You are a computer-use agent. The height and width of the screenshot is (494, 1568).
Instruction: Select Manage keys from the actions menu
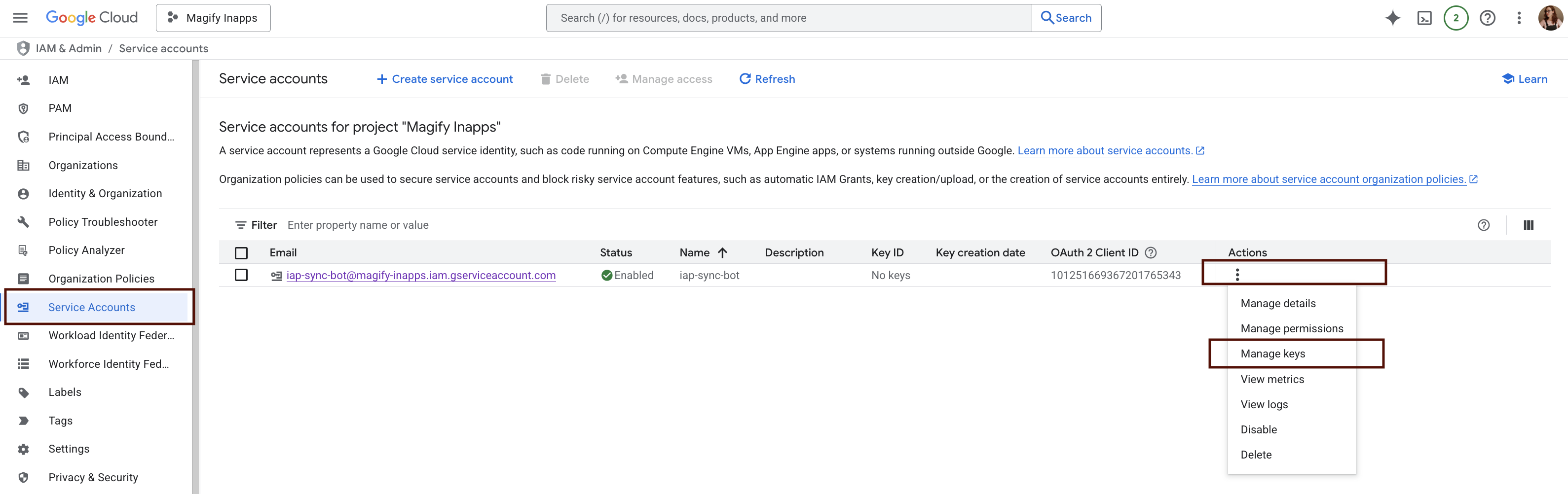pos(1273,353)
